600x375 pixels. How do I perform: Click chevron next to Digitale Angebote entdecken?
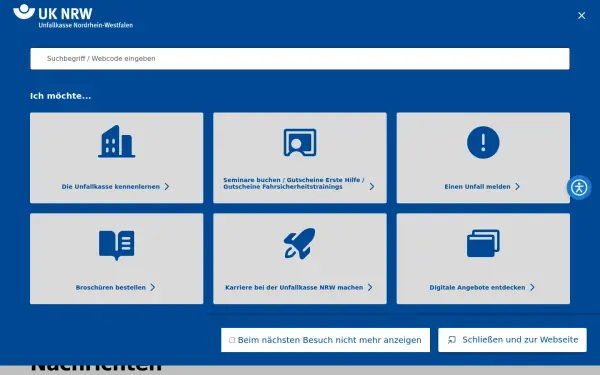point(532,287)
